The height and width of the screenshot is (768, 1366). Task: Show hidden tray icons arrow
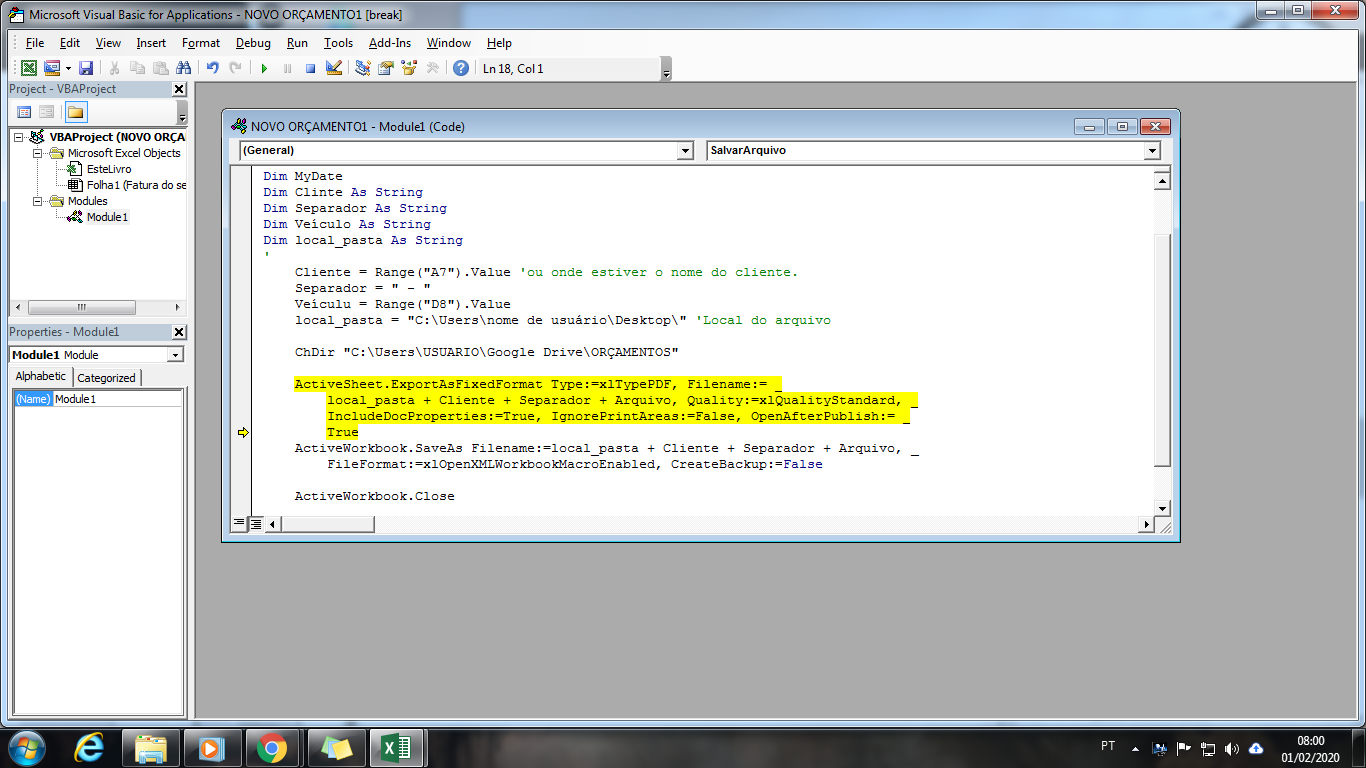click(x=1135, y=748)
